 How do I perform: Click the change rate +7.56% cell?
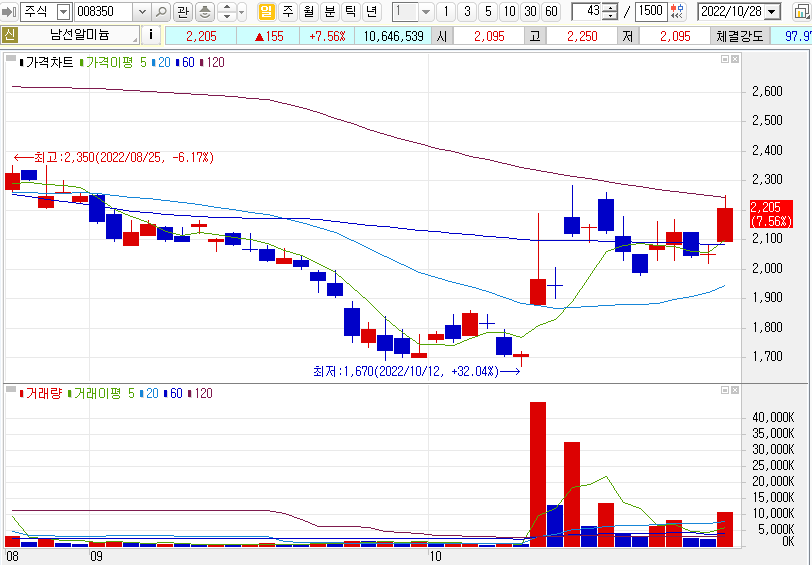pos(327,36)
